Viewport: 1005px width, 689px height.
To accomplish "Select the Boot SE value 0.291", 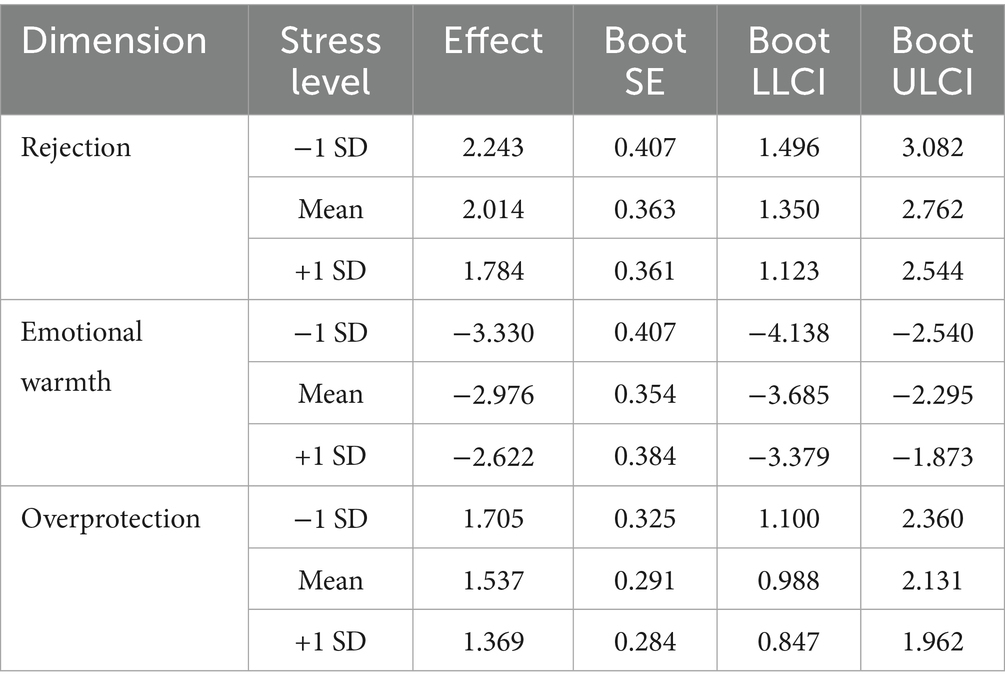I will click(645, 581).
